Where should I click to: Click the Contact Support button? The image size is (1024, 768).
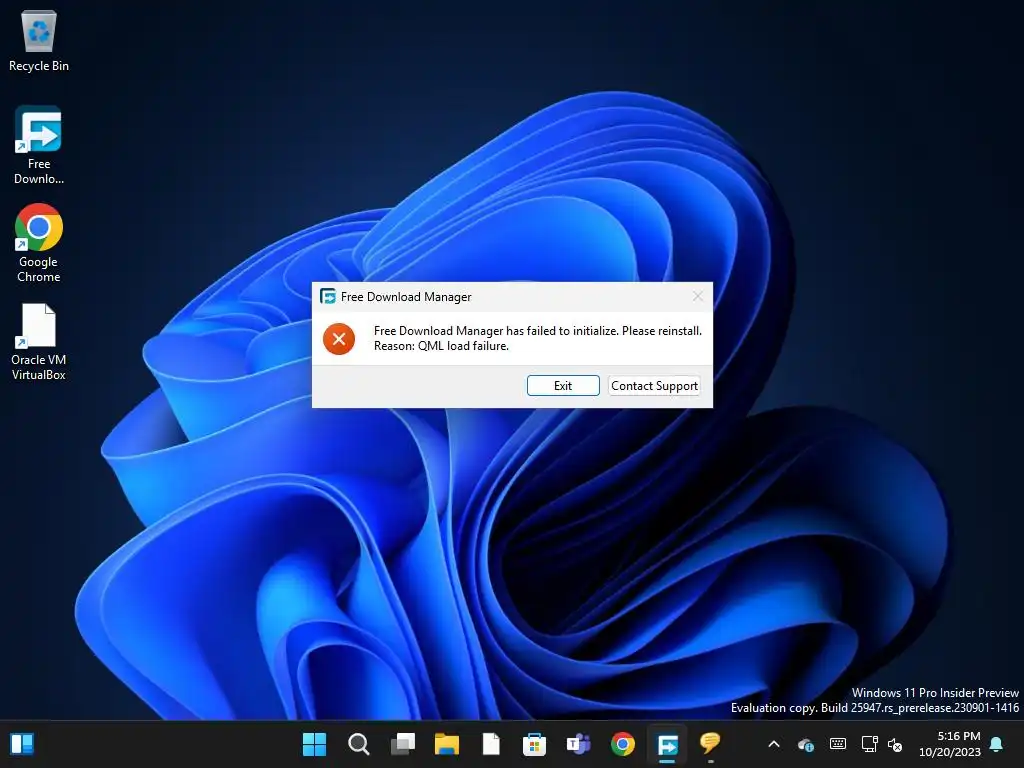[654, 385]
